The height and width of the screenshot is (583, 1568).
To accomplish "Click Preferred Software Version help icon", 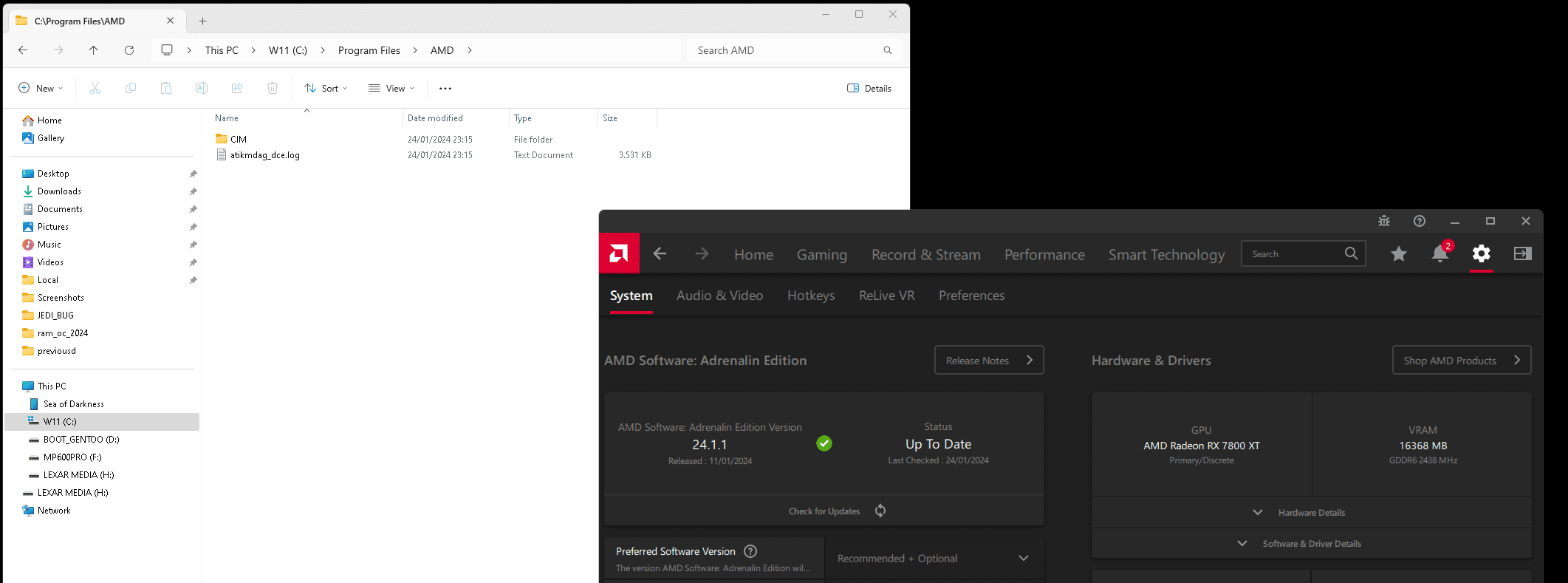I will point(750,551).
